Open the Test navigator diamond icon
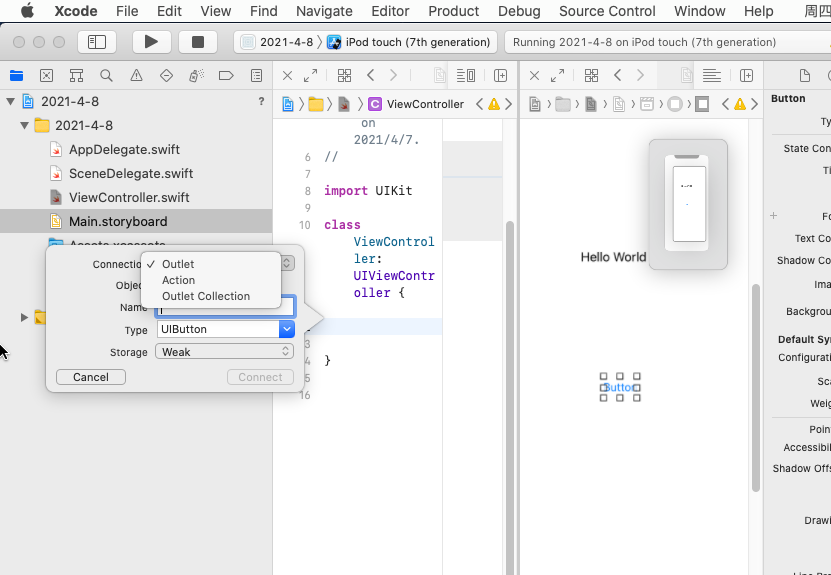 (x=166, y=76)
